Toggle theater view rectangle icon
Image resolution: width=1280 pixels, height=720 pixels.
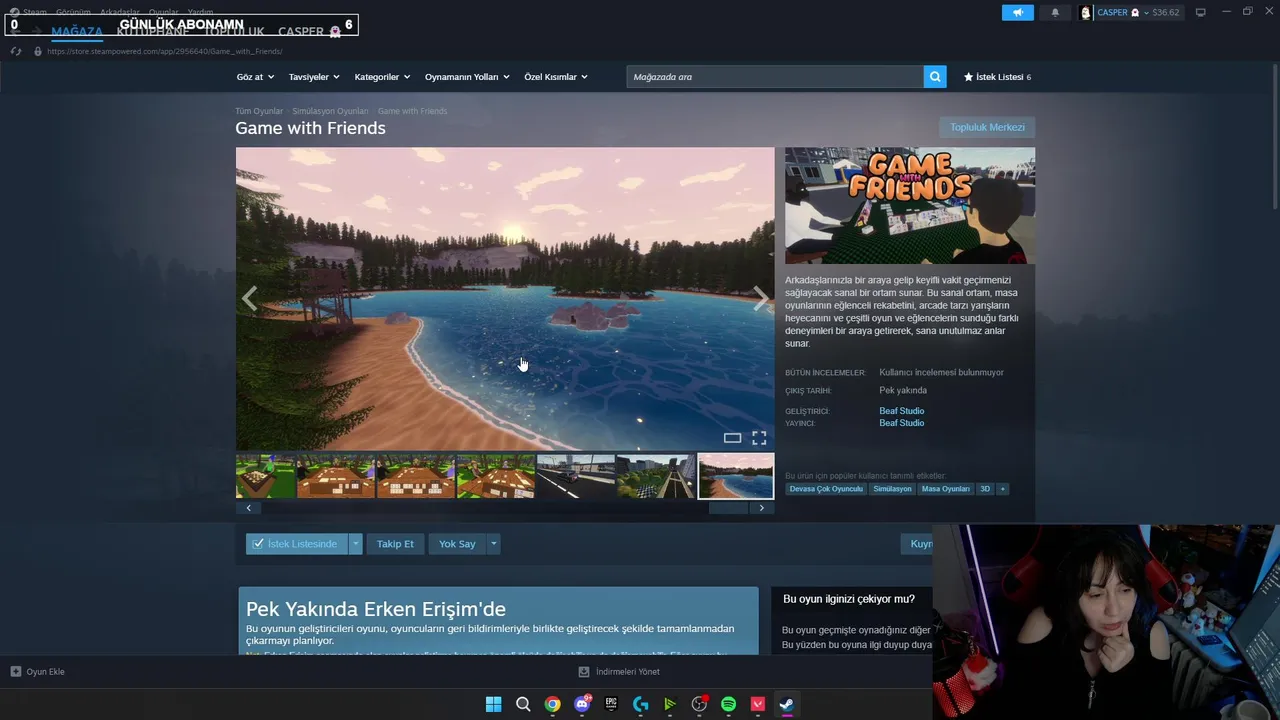[x=732, y=438]
